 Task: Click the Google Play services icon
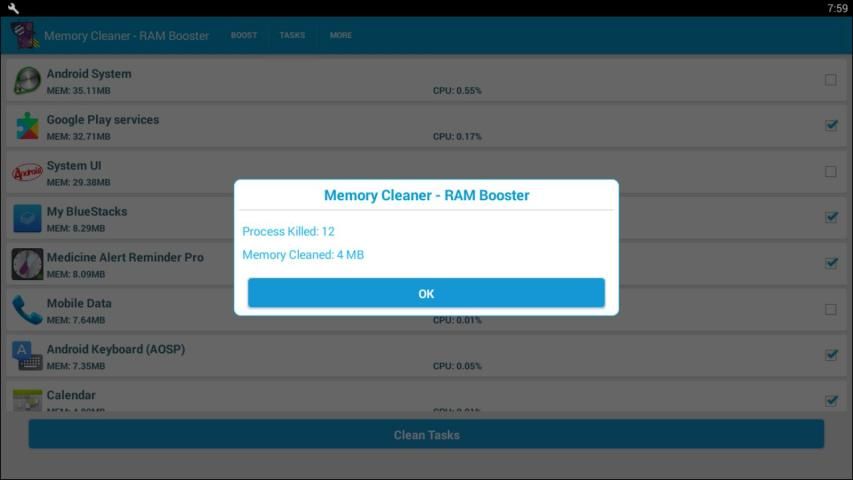click(27, 126)
